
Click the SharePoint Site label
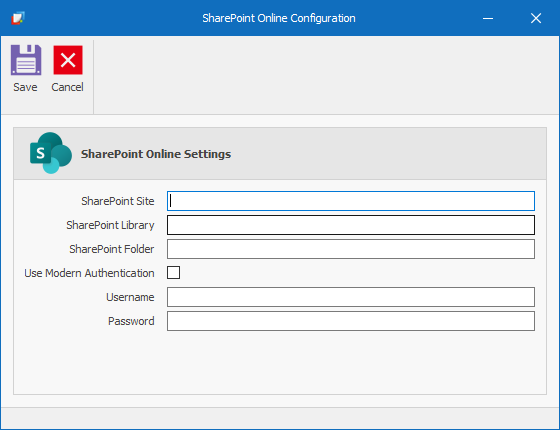click(x=118, y=201)
